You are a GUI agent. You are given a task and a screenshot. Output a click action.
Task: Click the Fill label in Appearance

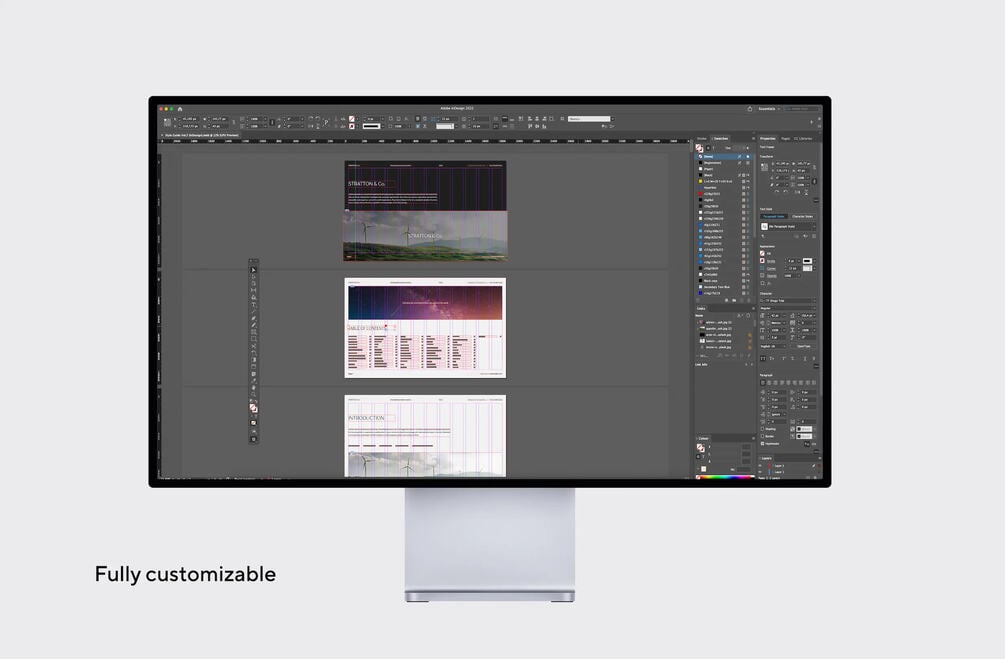769,253
